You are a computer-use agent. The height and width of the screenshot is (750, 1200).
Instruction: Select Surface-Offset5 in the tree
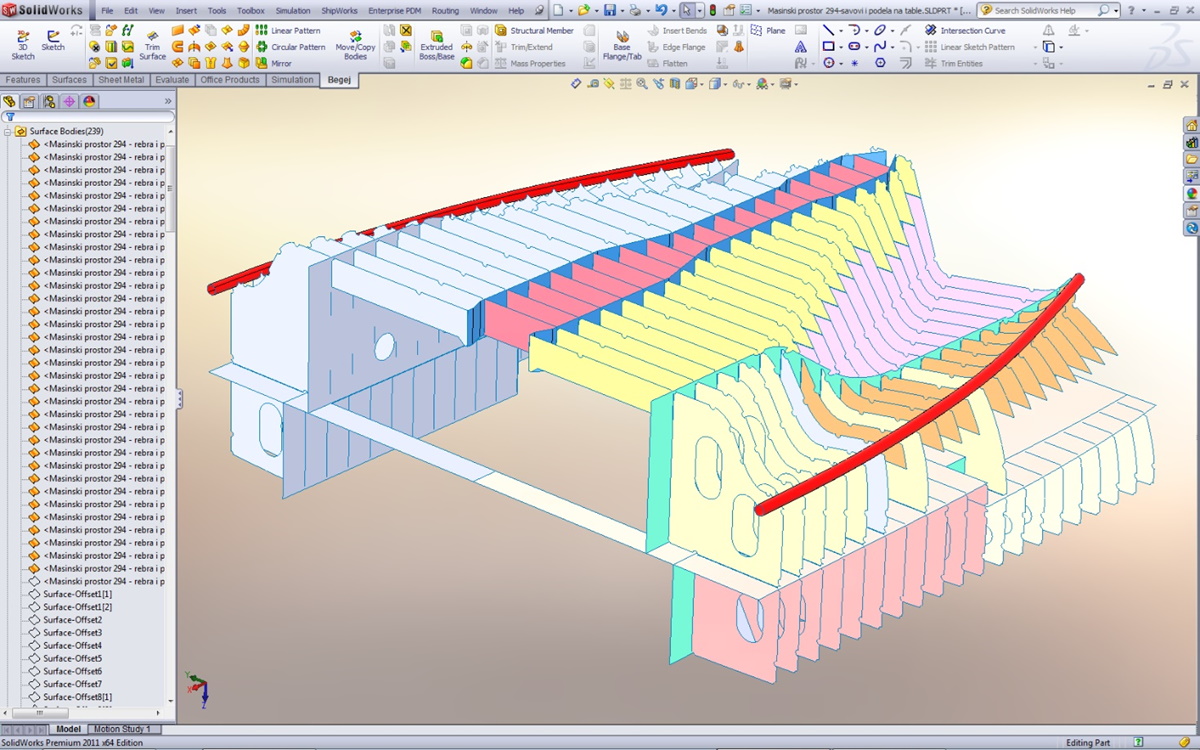pos(72,658)
